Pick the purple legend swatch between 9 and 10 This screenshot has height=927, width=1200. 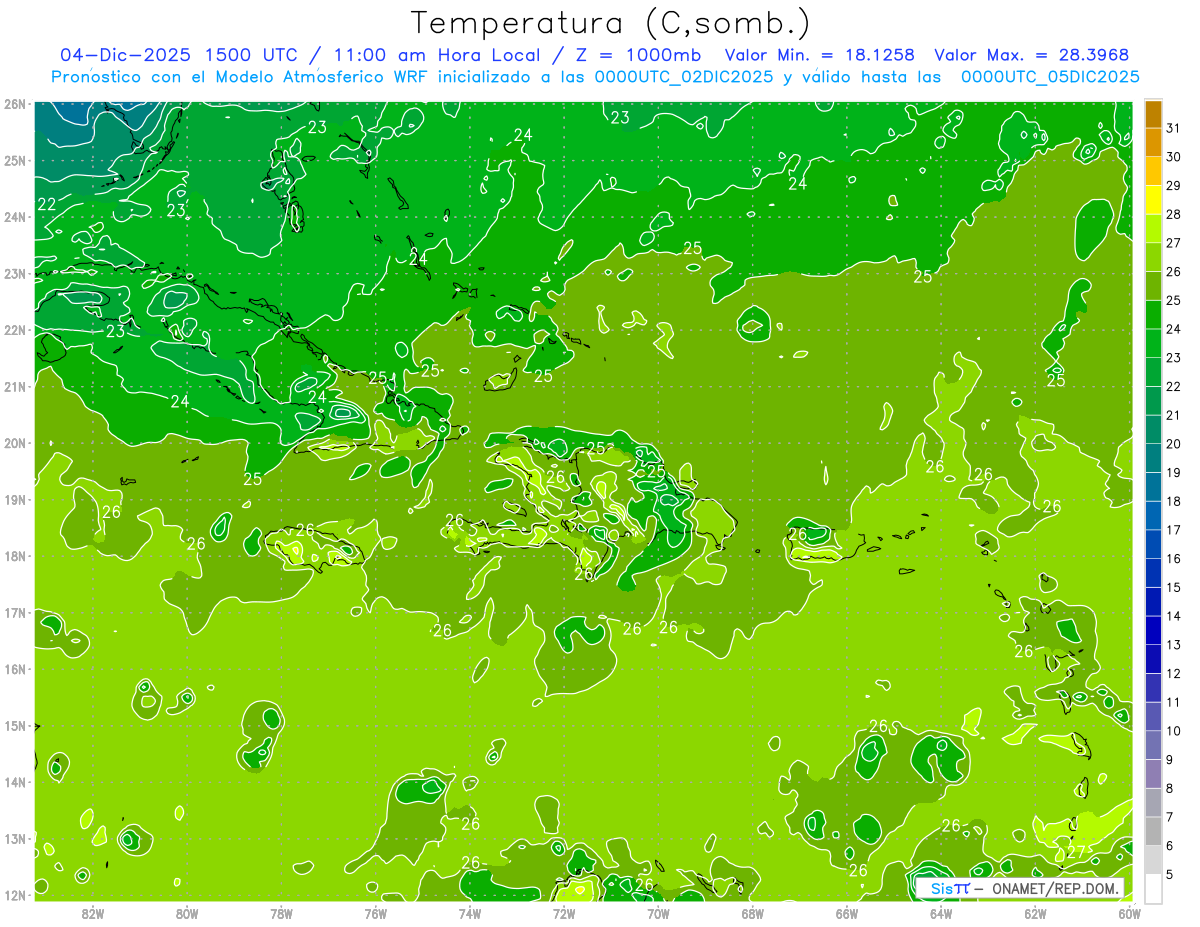click(1153, 745)
